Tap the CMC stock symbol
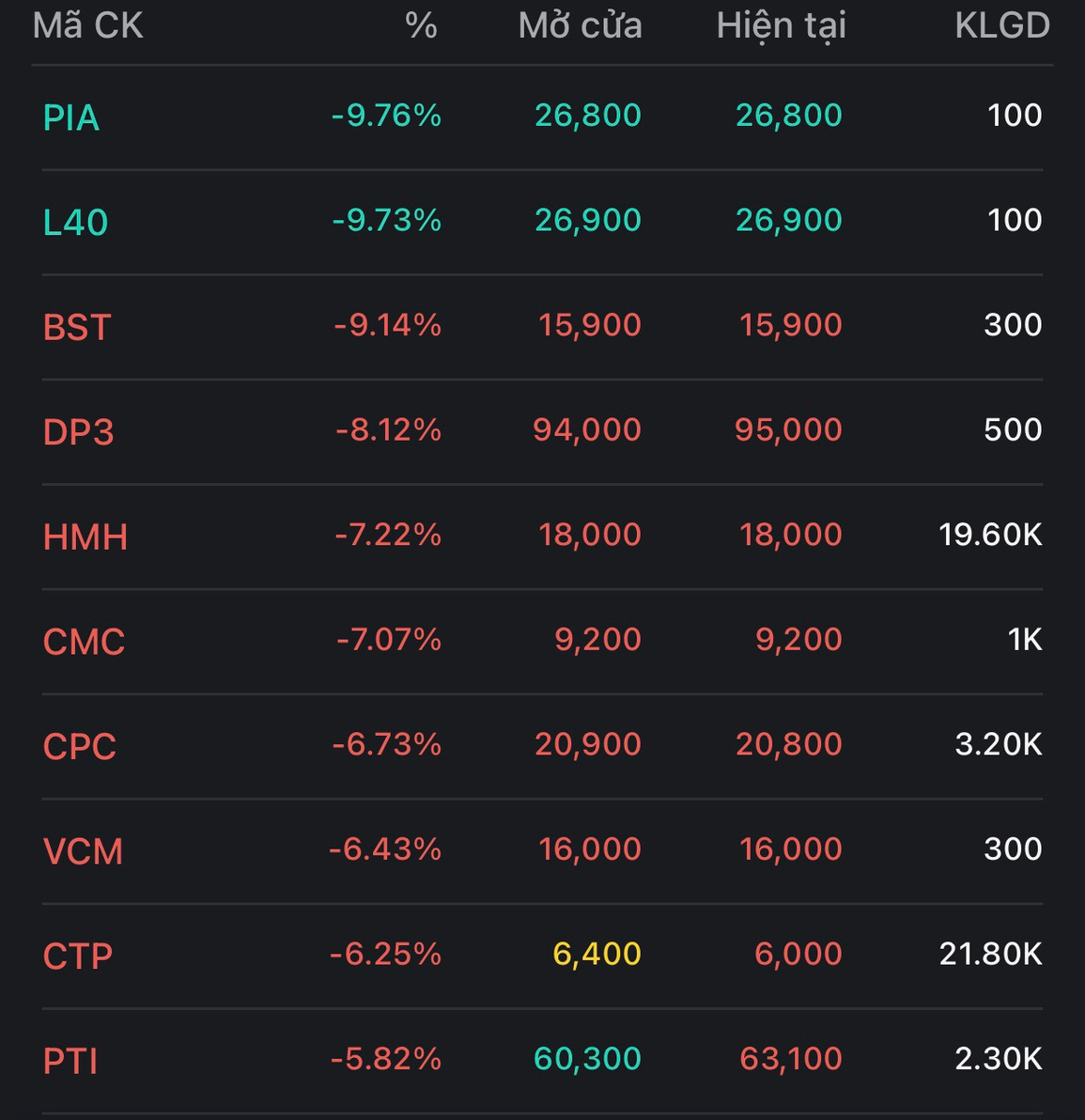The height and width of the screenshot is (1120, 1085). tap(84, 642)
